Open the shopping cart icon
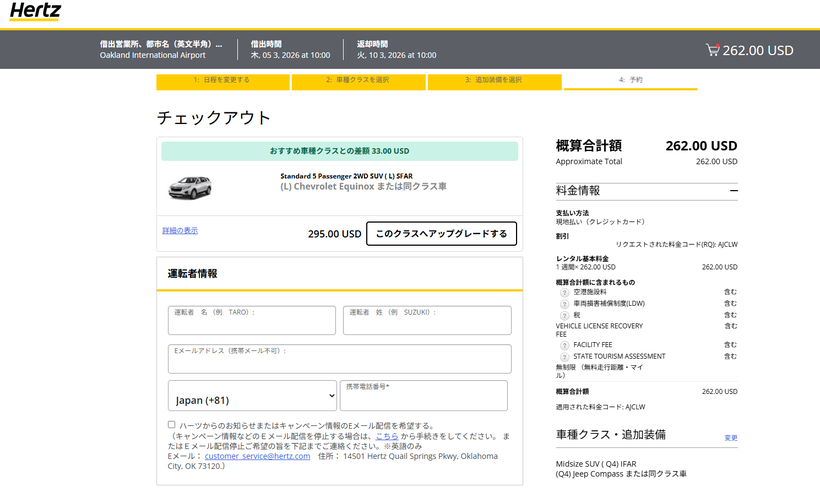The image size is (820, 492). tap(711, 50)
